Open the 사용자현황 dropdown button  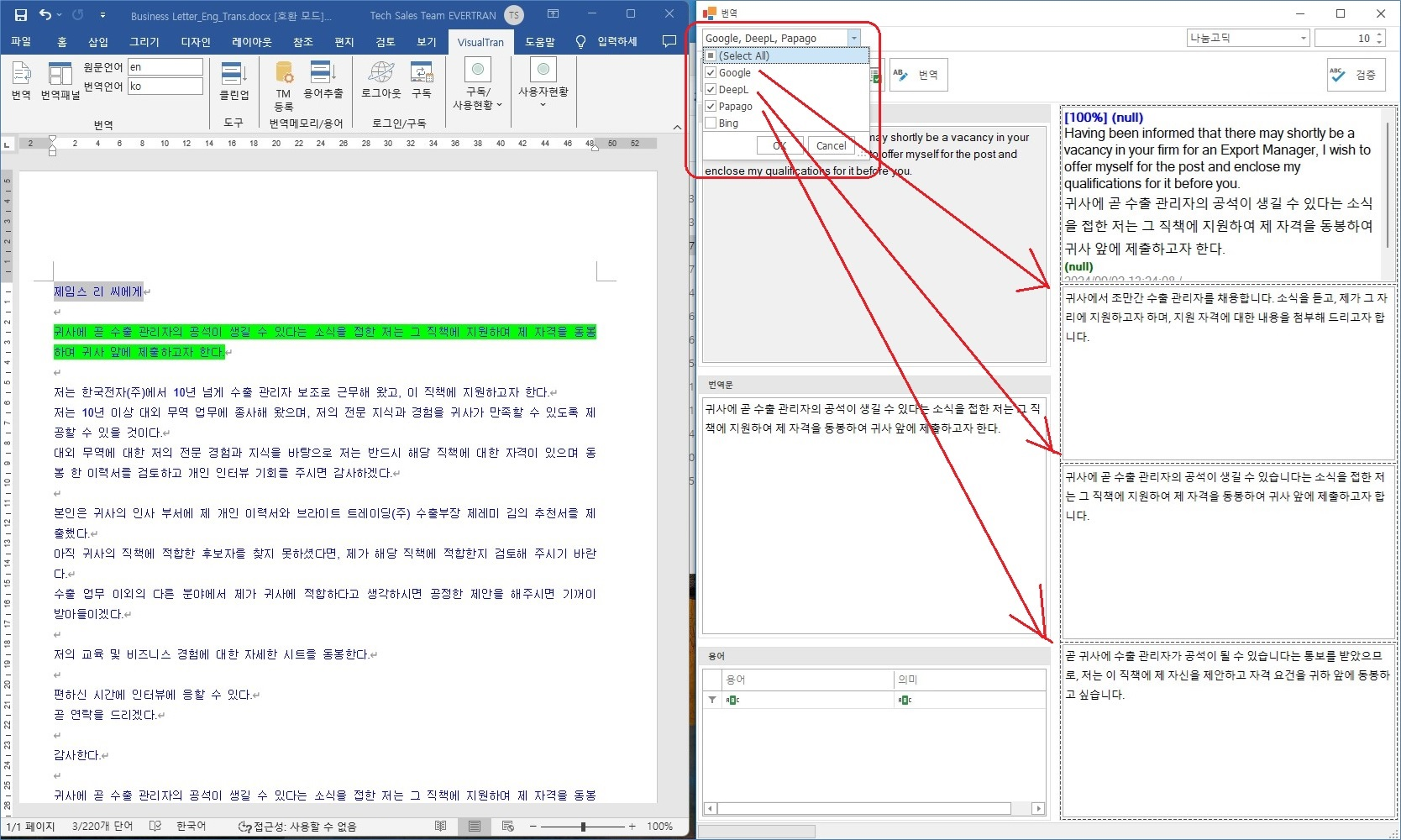click(543, 82)
